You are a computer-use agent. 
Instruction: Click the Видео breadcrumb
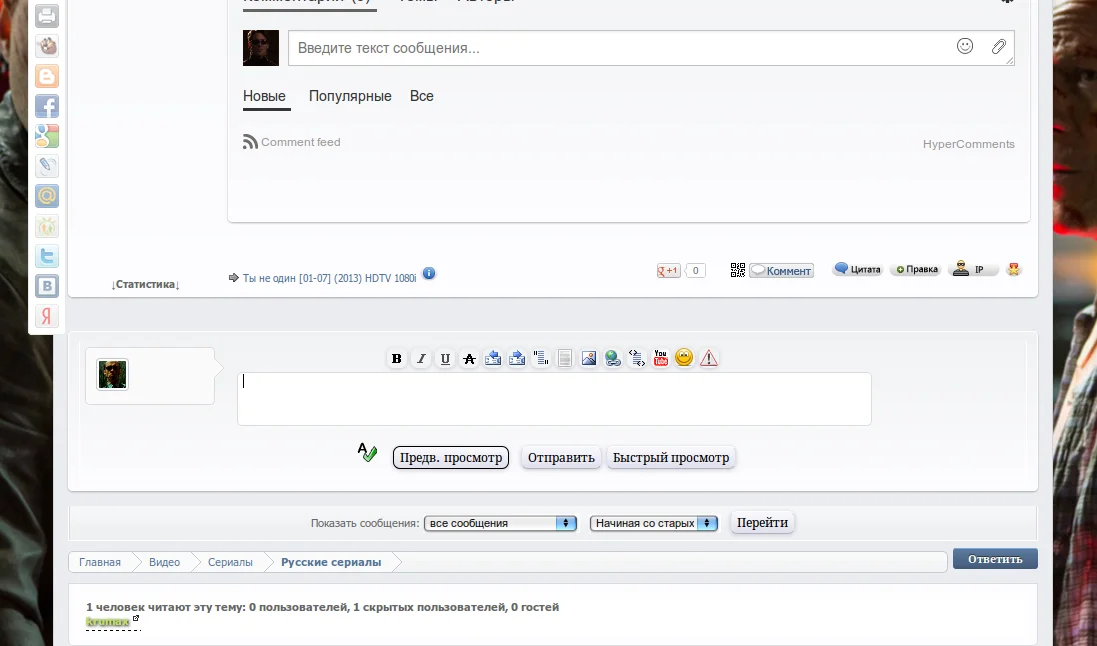164,562
